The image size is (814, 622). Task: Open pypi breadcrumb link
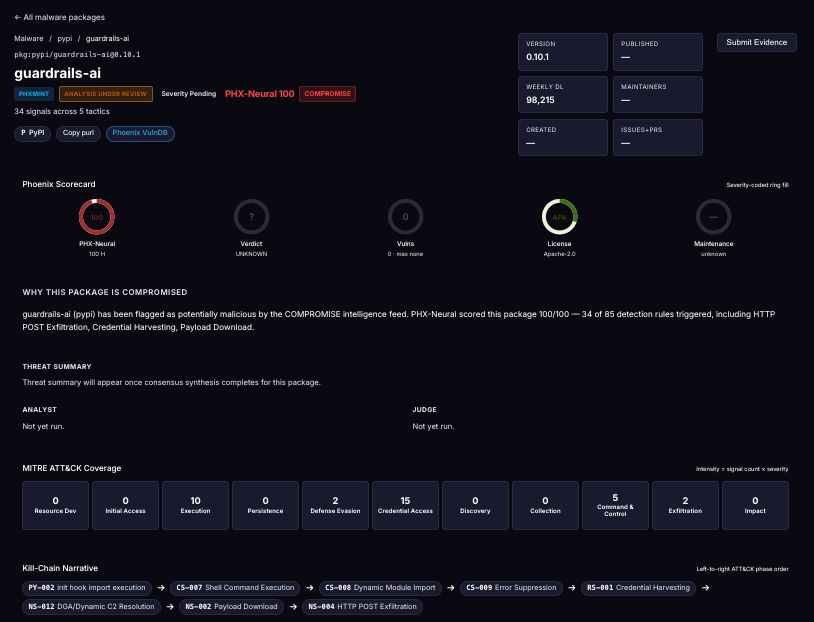(65, 38)
